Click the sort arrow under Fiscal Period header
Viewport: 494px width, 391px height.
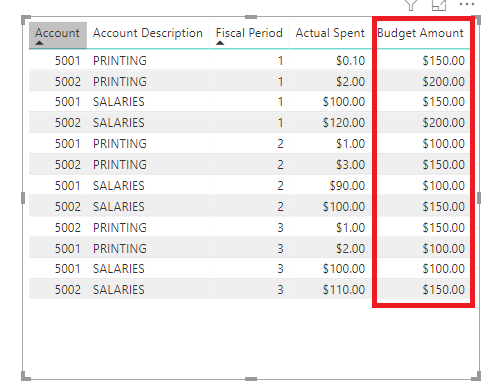220,43
